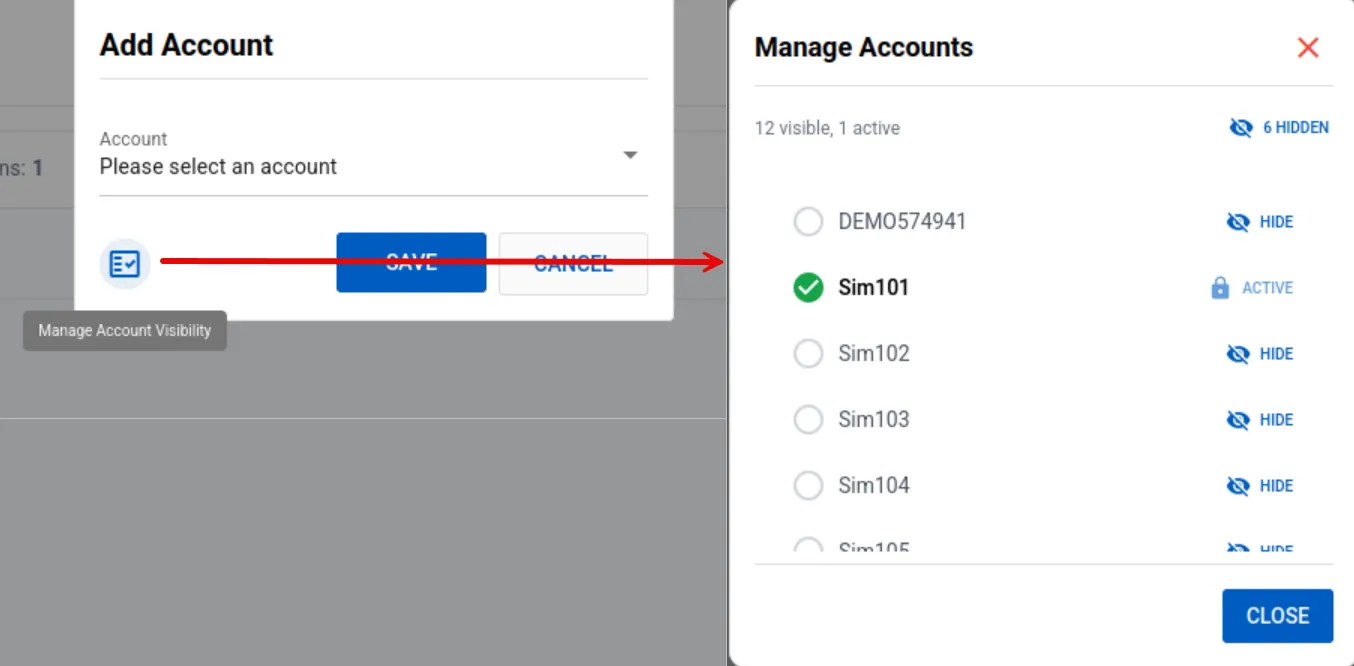Screen dimensions: 1354x666
Task: Hide the Sim102 account
Action: tap(1260, 354)
